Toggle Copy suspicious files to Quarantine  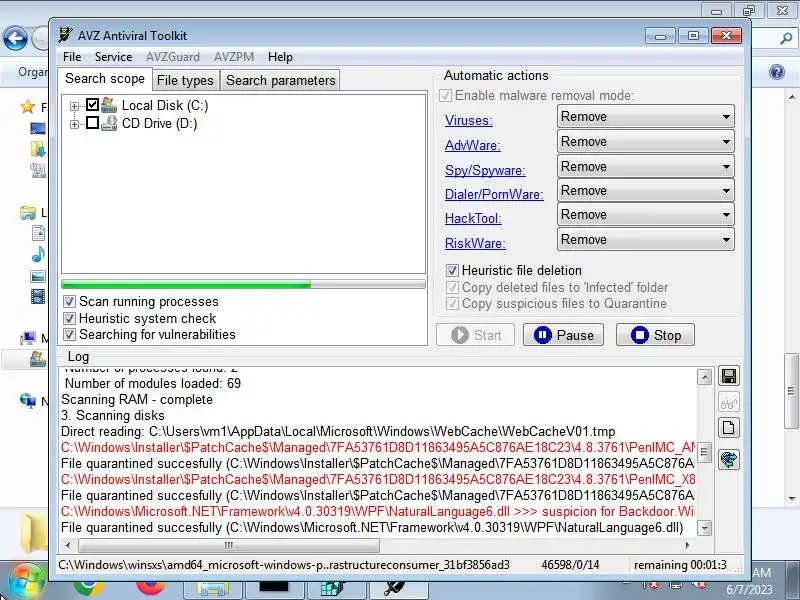(x=452, y=304)
